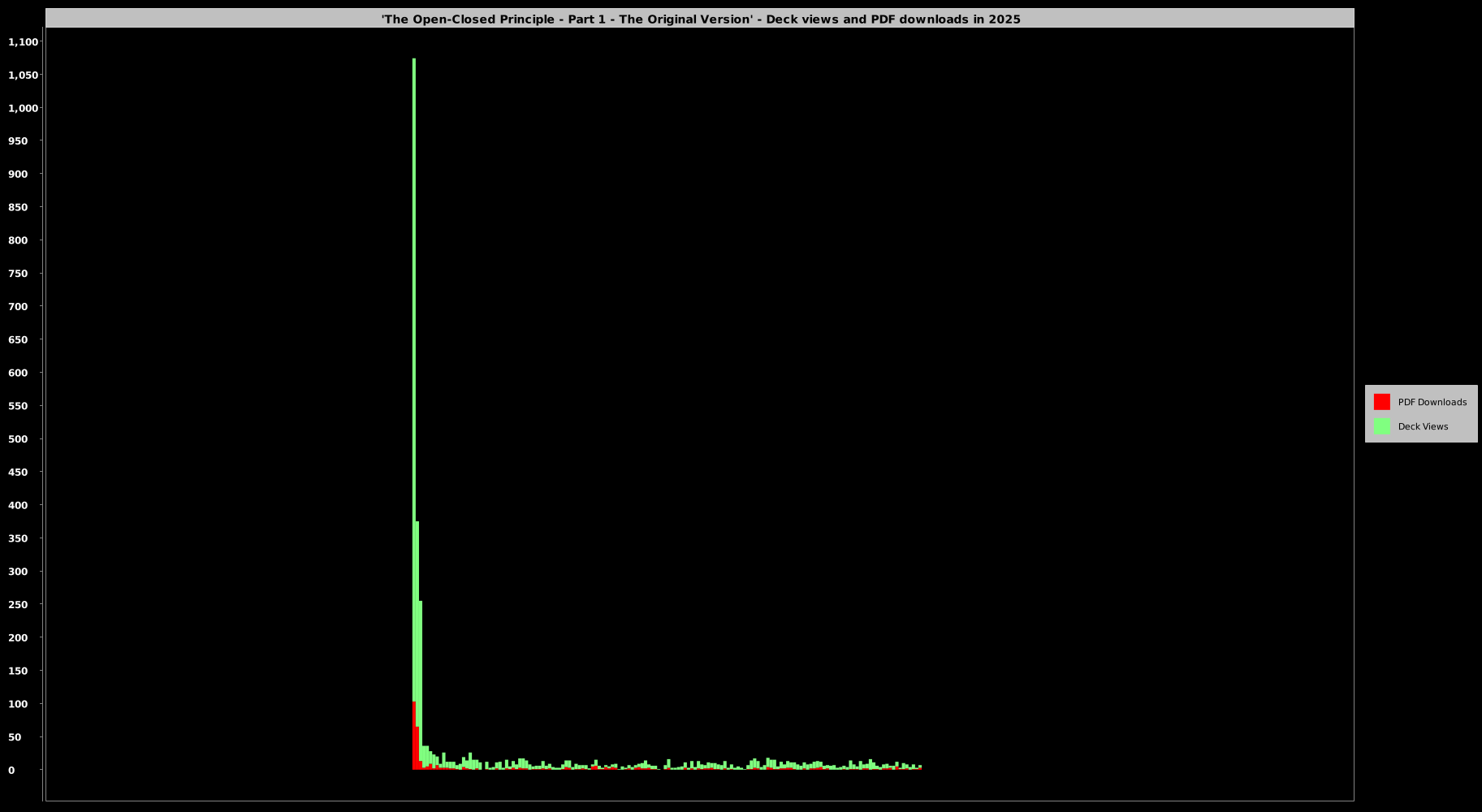1482x812 pixels.
Task: Click the 1,100 label on the y-axis
Action: point(23,42)
